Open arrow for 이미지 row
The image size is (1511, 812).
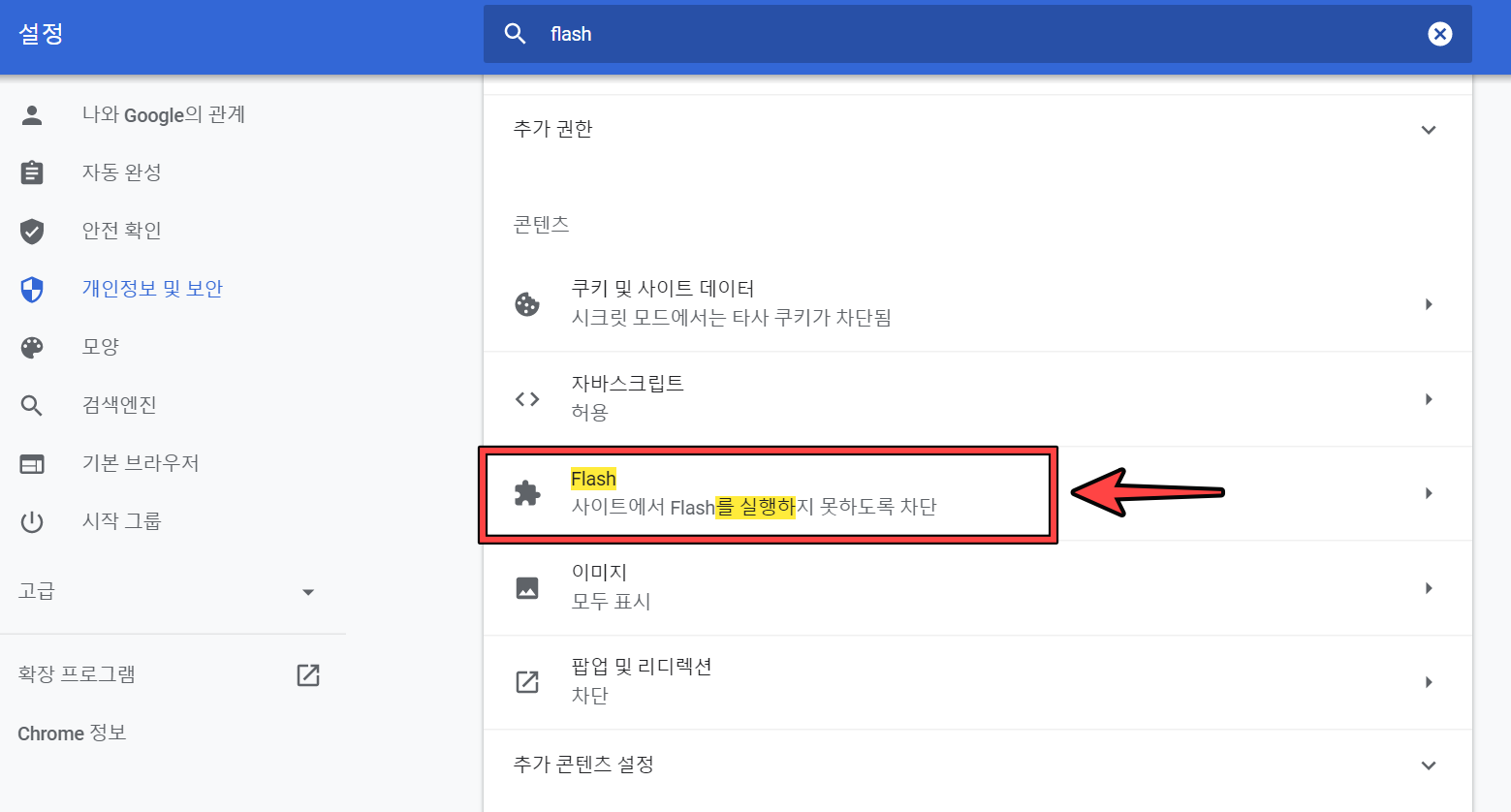(x=1429, y=588)
